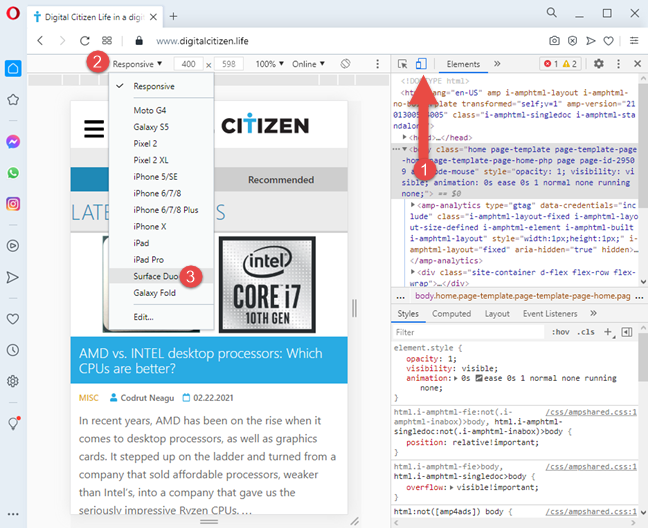Viewport: 648px width, 528px height.
Task: Open the website hamburger menu
Action: point(93,128)
